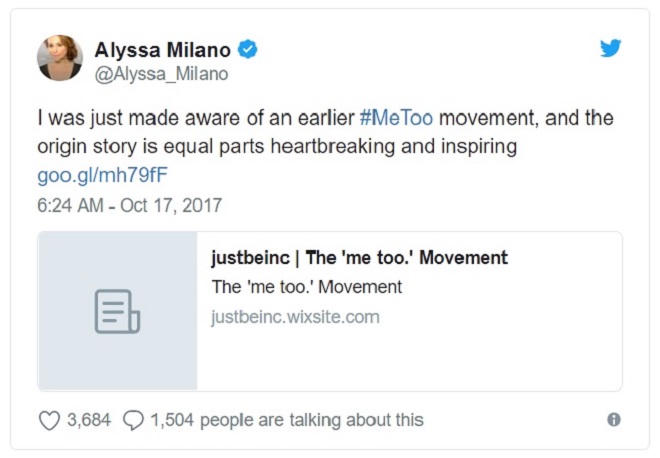Click the Twitter bird logo
The width and height of the screenshot is (660, 458).
(610, 47)
